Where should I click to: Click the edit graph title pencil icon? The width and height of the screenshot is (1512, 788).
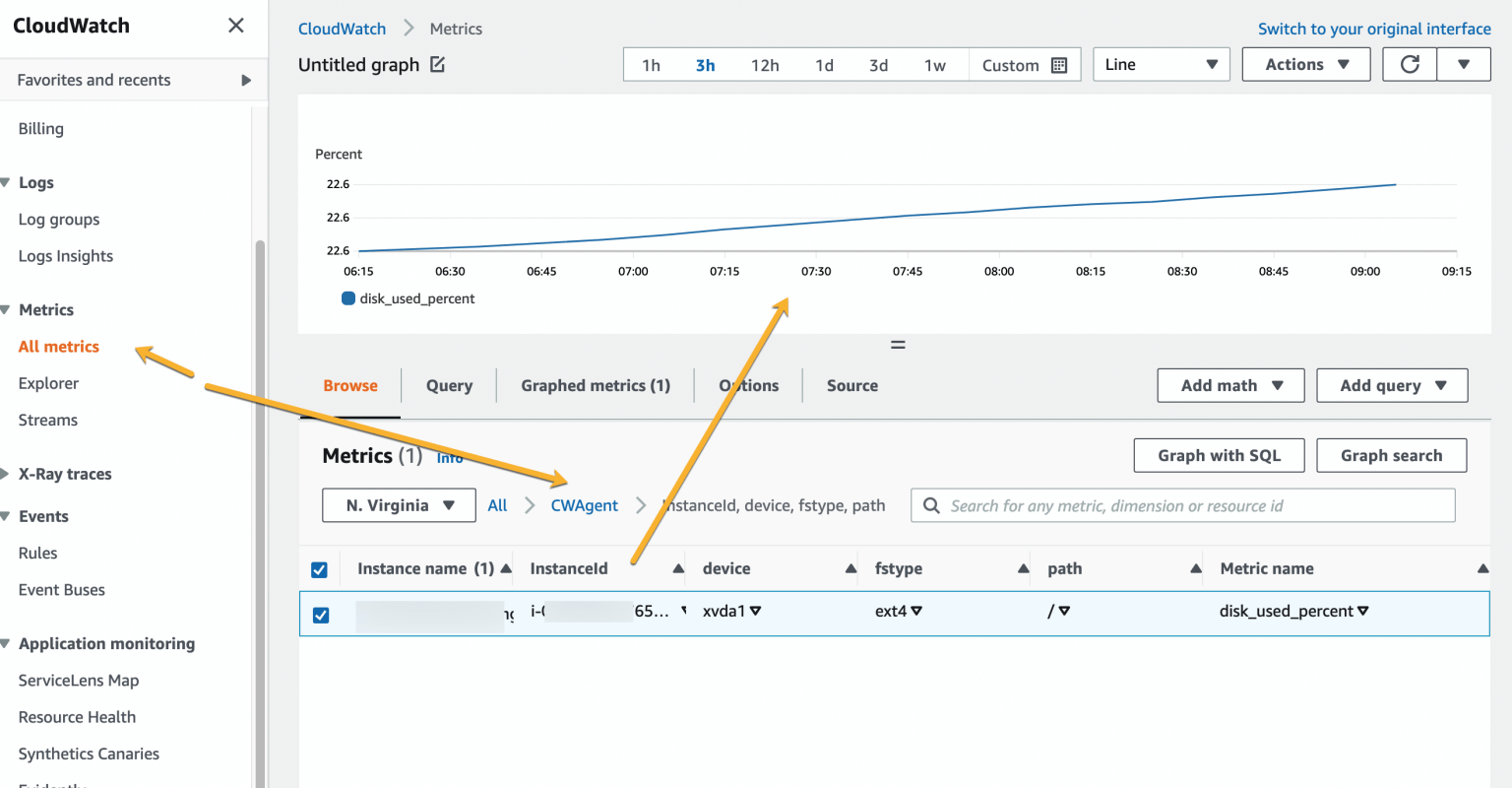click(438, 65)
